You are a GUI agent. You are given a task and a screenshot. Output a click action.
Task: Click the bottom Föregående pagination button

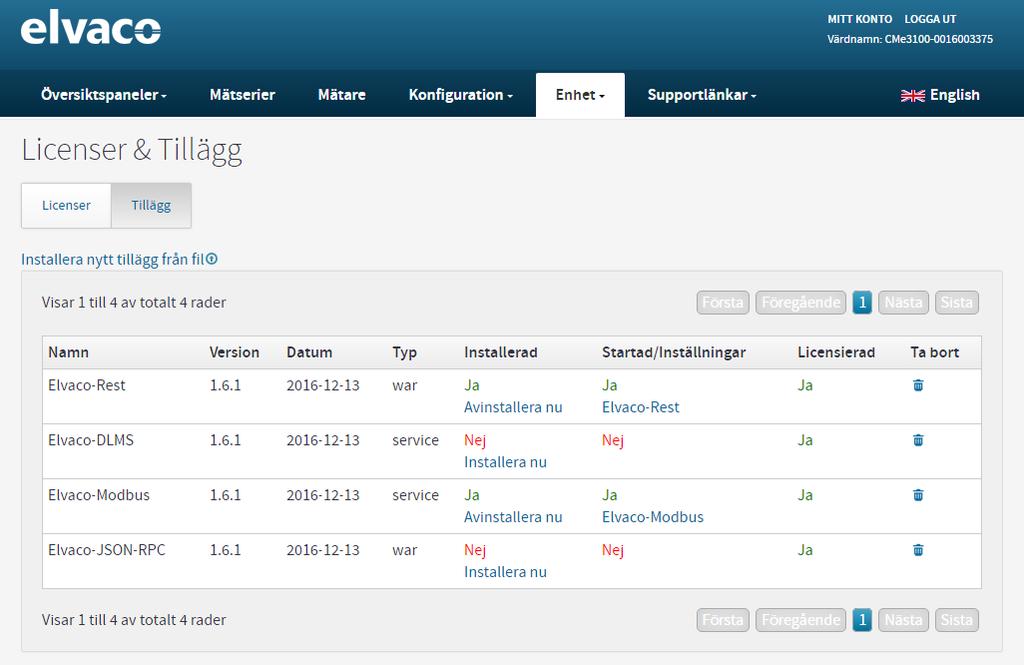pos(801,620)
